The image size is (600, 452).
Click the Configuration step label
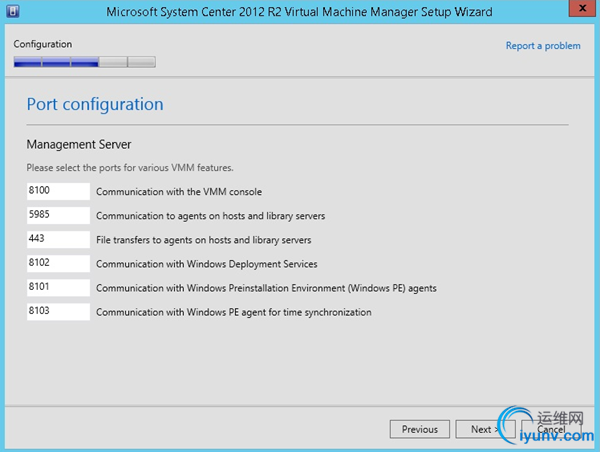[43, 44]
